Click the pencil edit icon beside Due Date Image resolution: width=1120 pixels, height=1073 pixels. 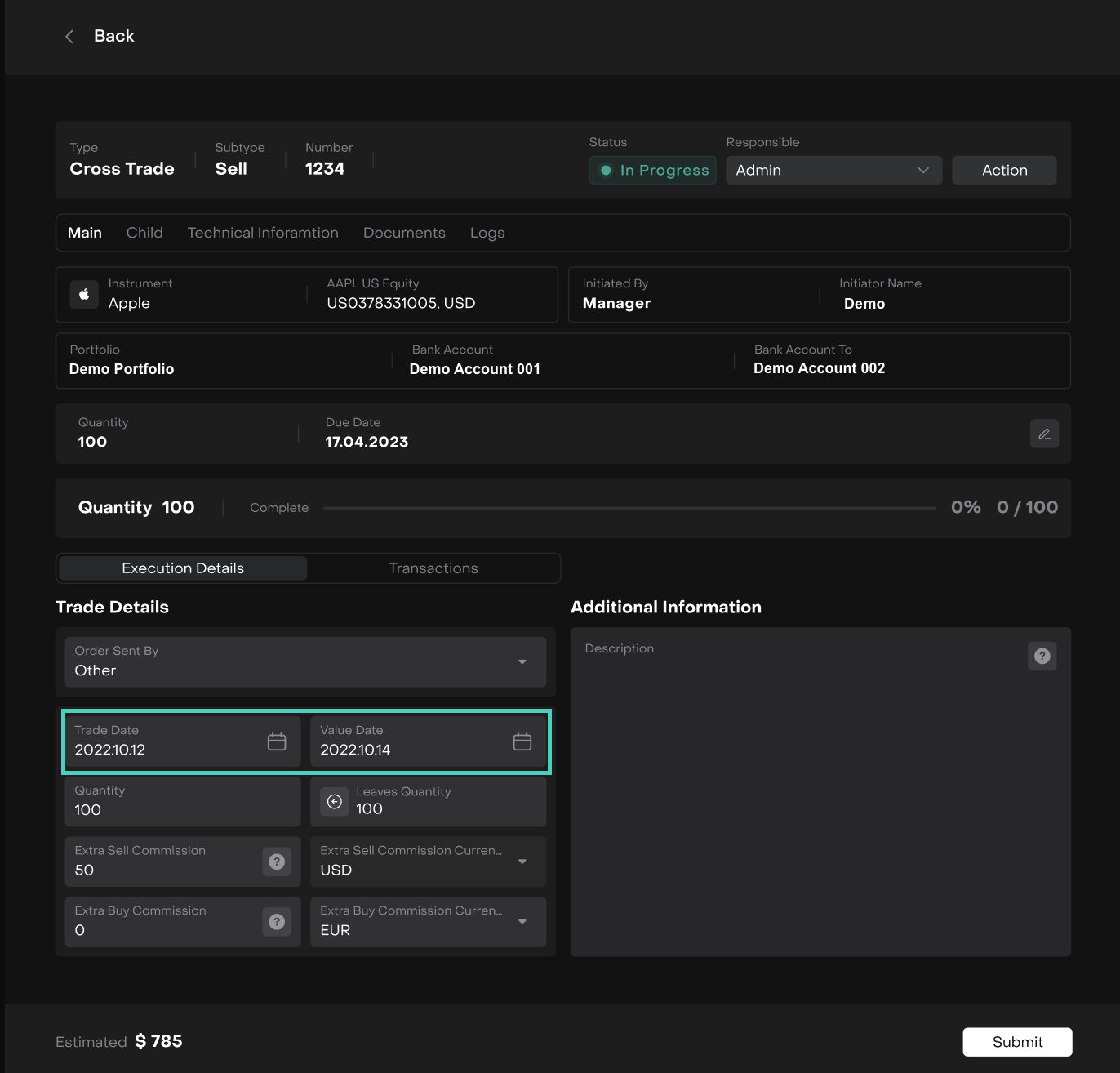[x=1044, y=434]
